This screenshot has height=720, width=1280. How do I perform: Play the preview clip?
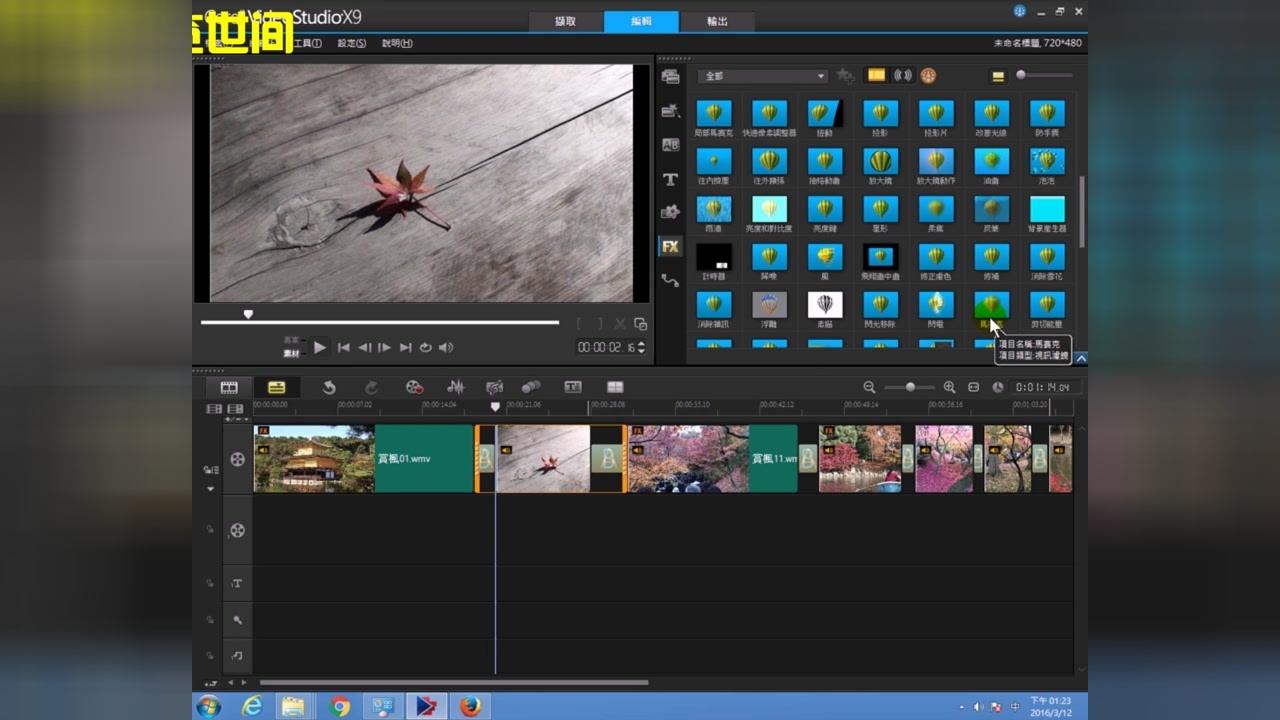320,347
